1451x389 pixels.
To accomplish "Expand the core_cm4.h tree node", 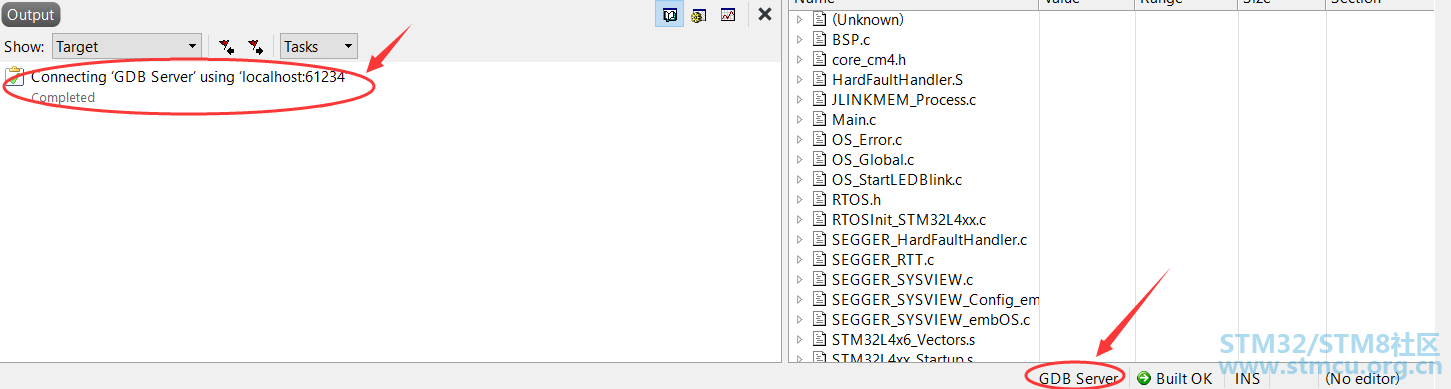I will (799, 59).
